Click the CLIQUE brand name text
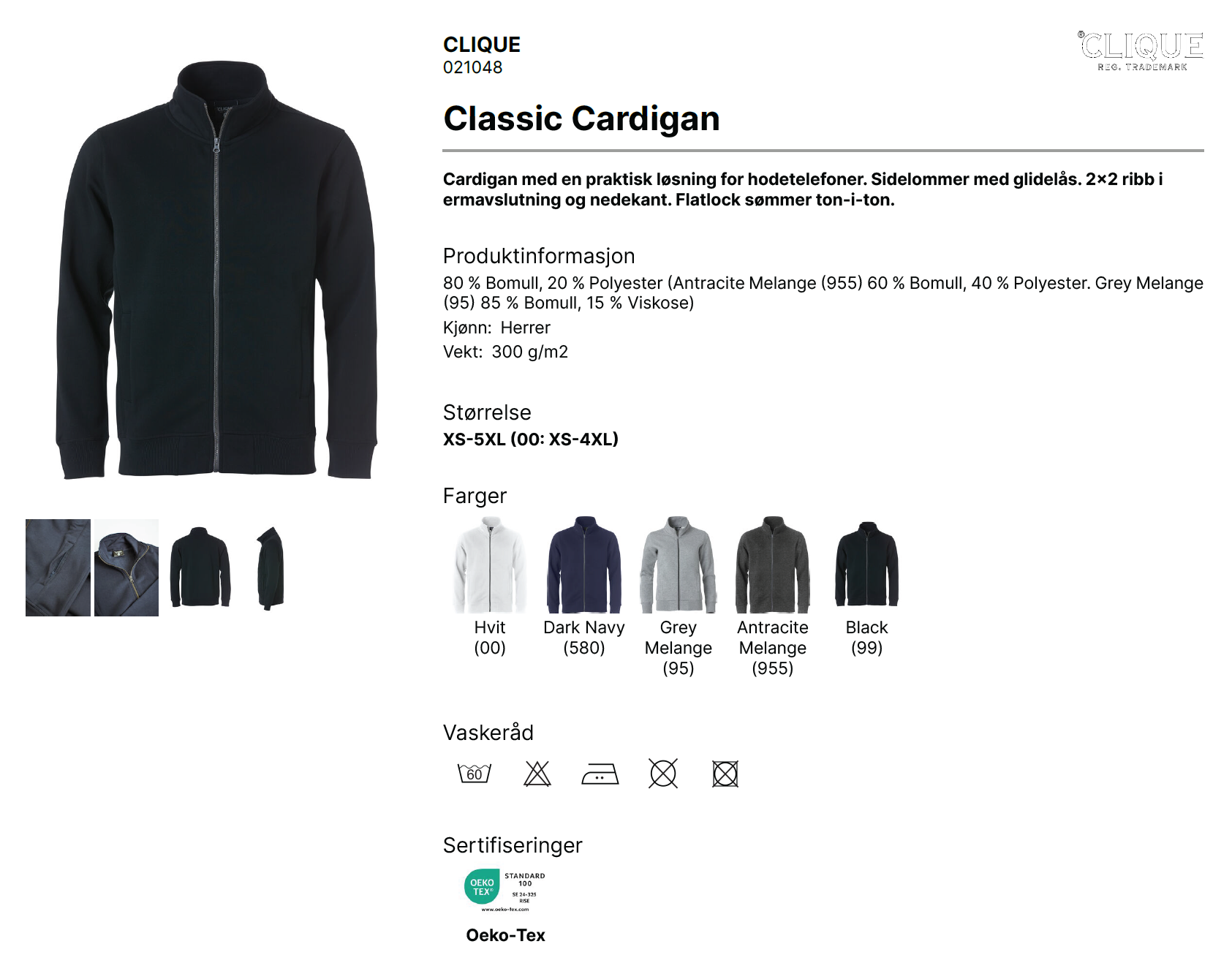 click(x=482, y=45)
